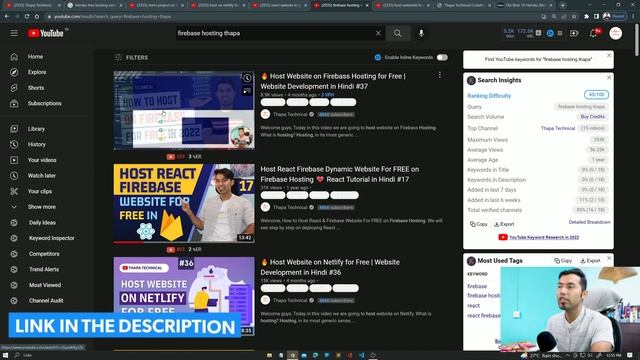Image resolution: width=640 pixels, height=360 pixels.
Task: Open File Explorer from the taskbar
Action: [269, 355]
